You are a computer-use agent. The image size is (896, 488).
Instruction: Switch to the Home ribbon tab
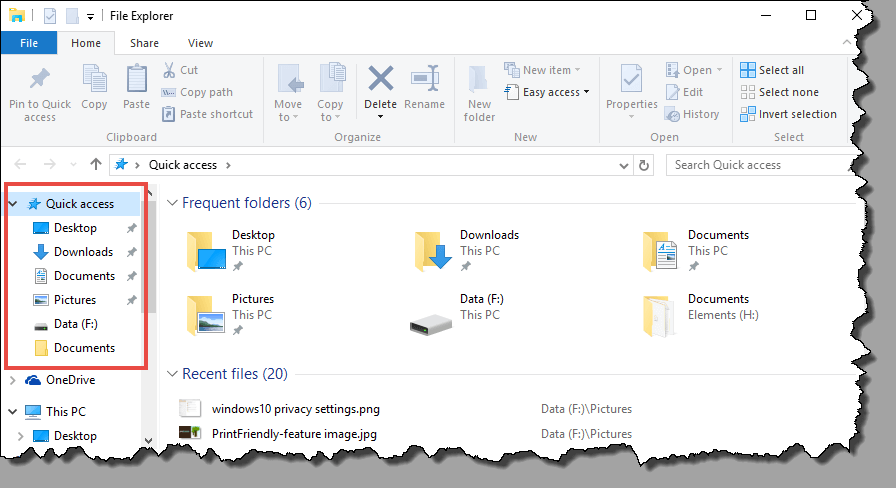(x=86, y=43)
